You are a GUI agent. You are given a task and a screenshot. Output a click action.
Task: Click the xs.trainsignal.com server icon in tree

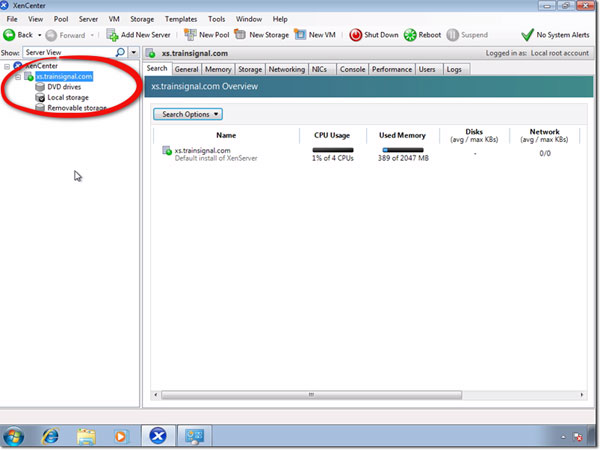[x=29, y=77]
